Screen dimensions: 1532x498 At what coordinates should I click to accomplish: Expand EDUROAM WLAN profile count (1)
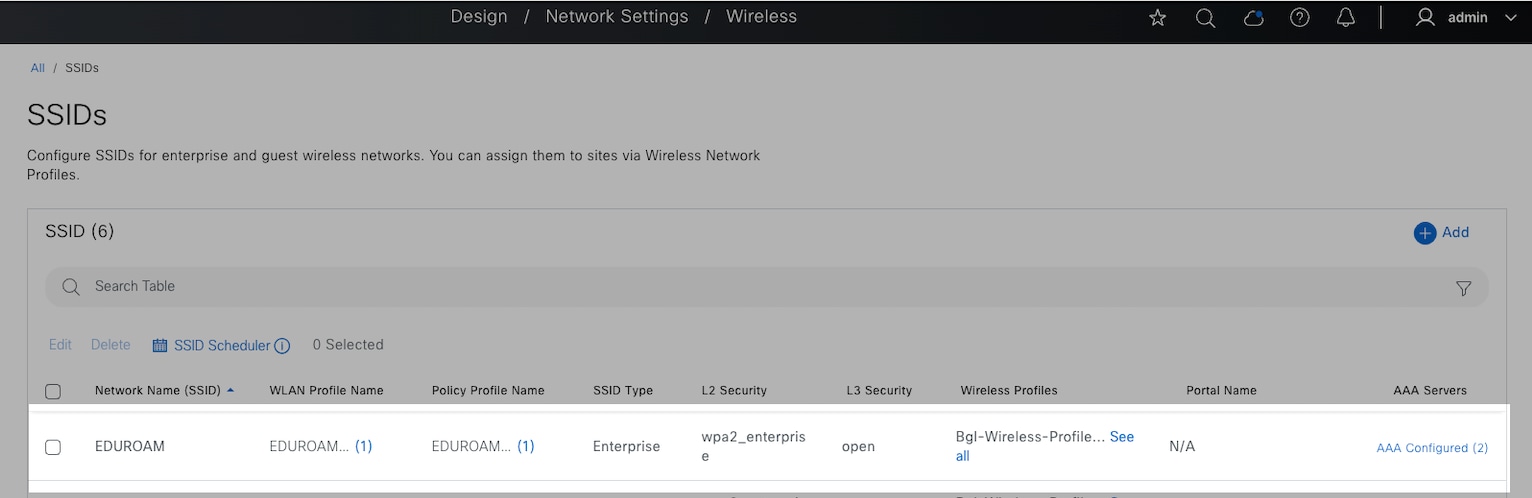coord(363,447)
